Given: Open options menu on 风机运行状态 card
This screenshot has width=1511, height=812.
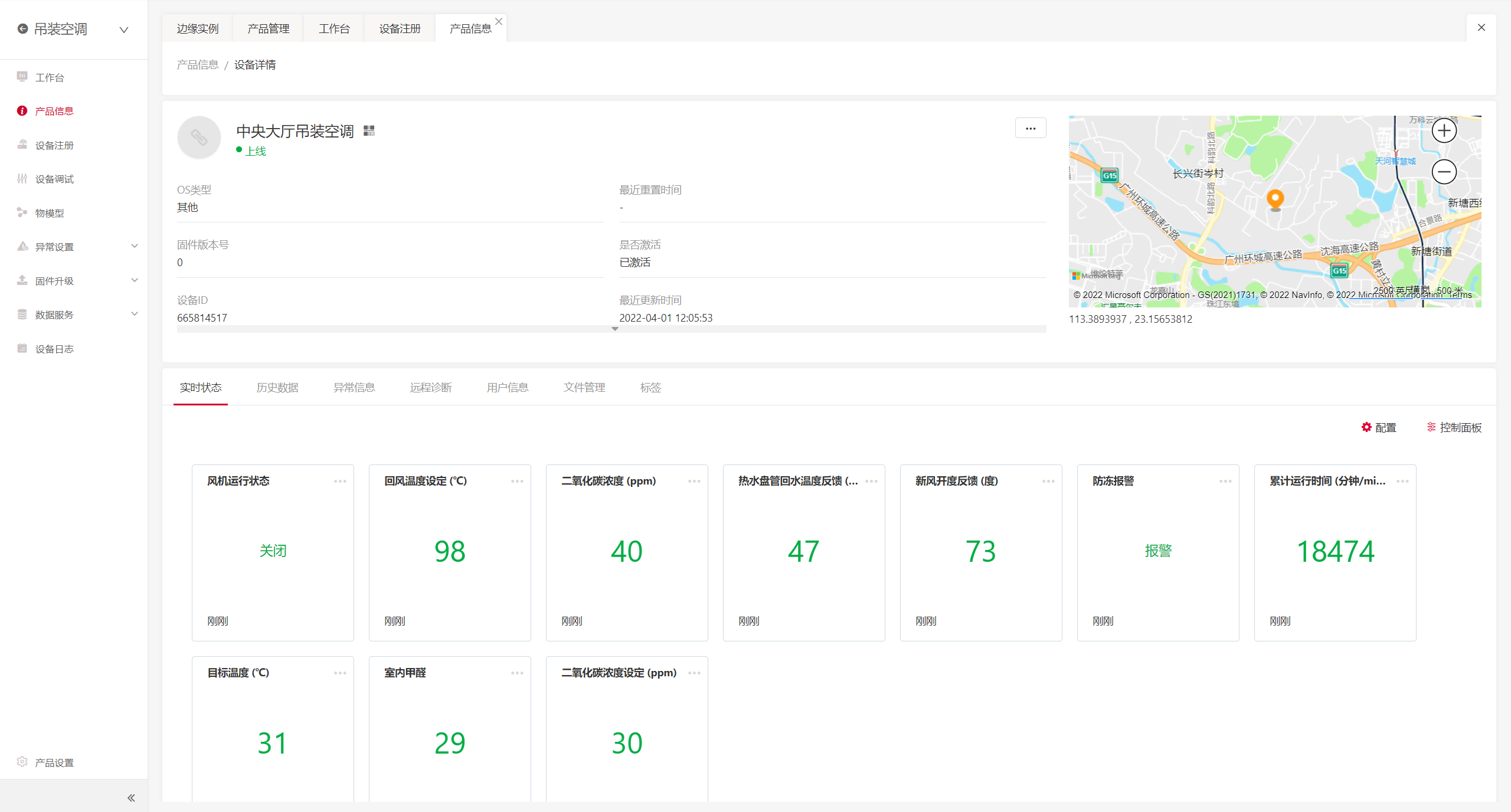Looking at the screenshot, I should 340,481.
